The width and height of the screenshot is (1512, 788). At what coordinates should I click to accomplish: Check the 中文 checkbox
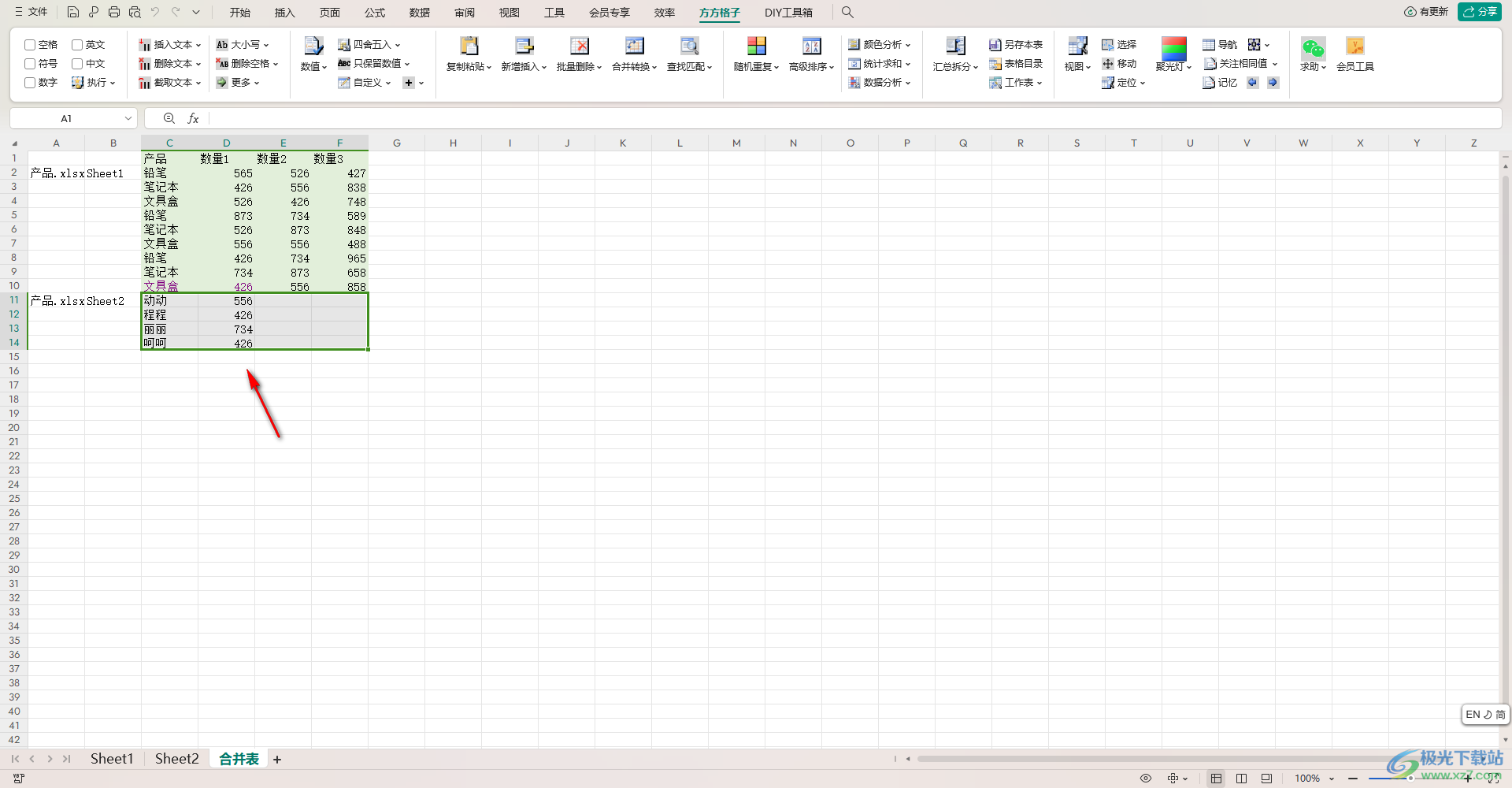[77, 64]
